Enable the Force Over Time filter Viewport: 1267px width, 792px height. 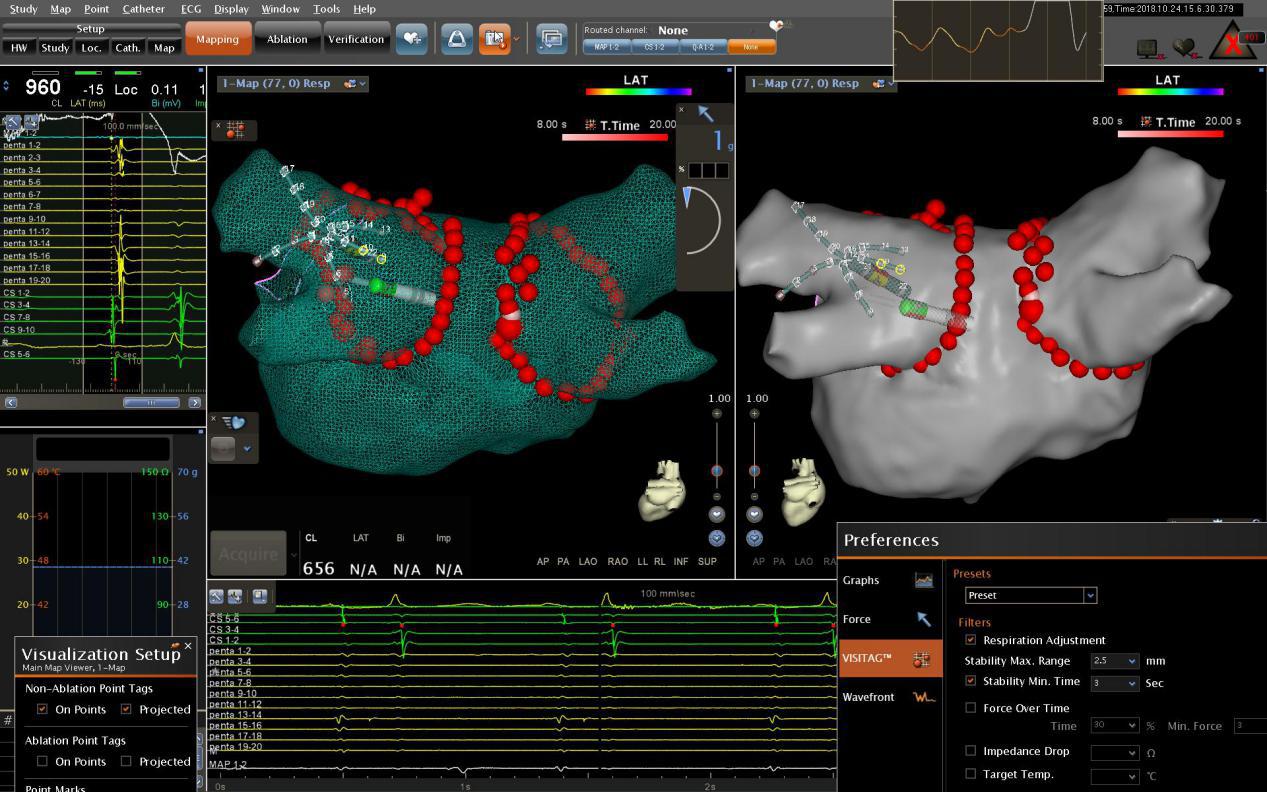click(x=970, y=708)
